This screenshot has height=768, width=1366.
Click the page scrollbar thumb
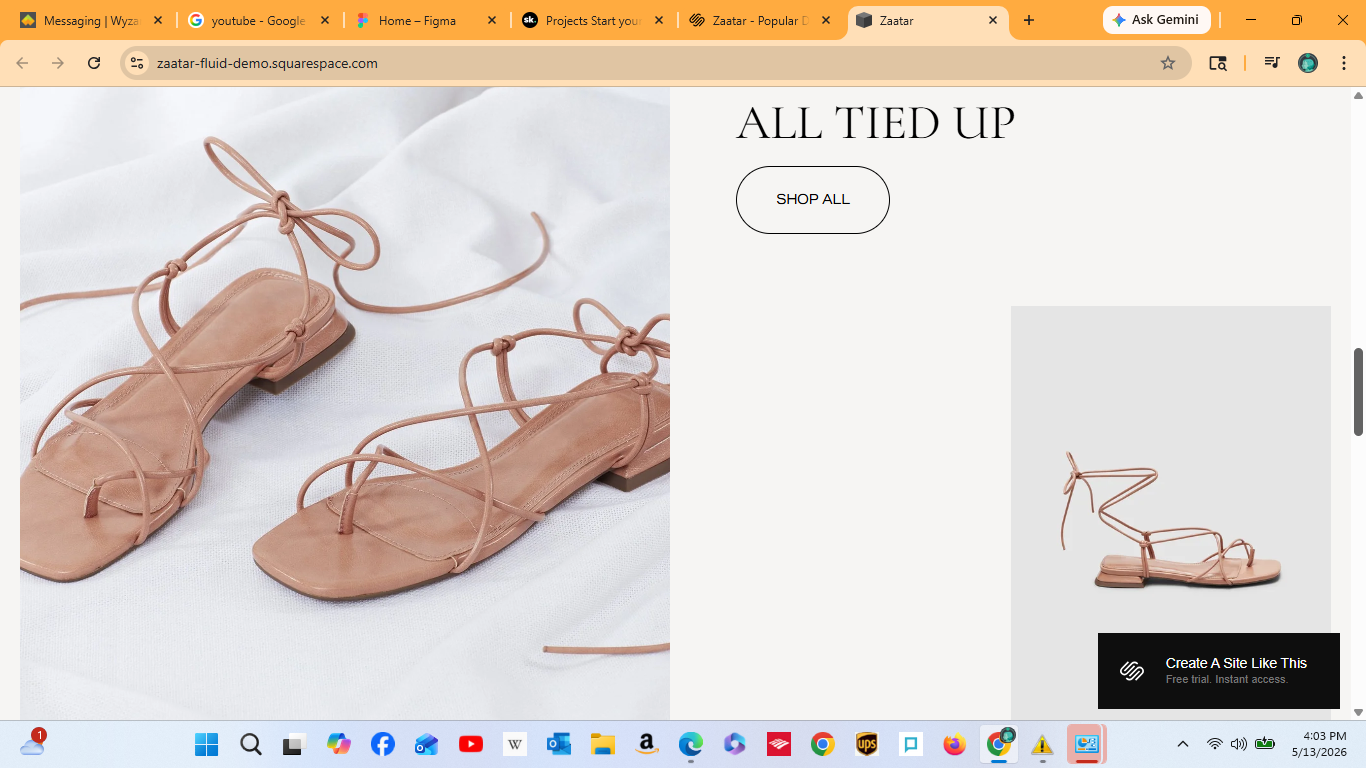click(1358, 392)
